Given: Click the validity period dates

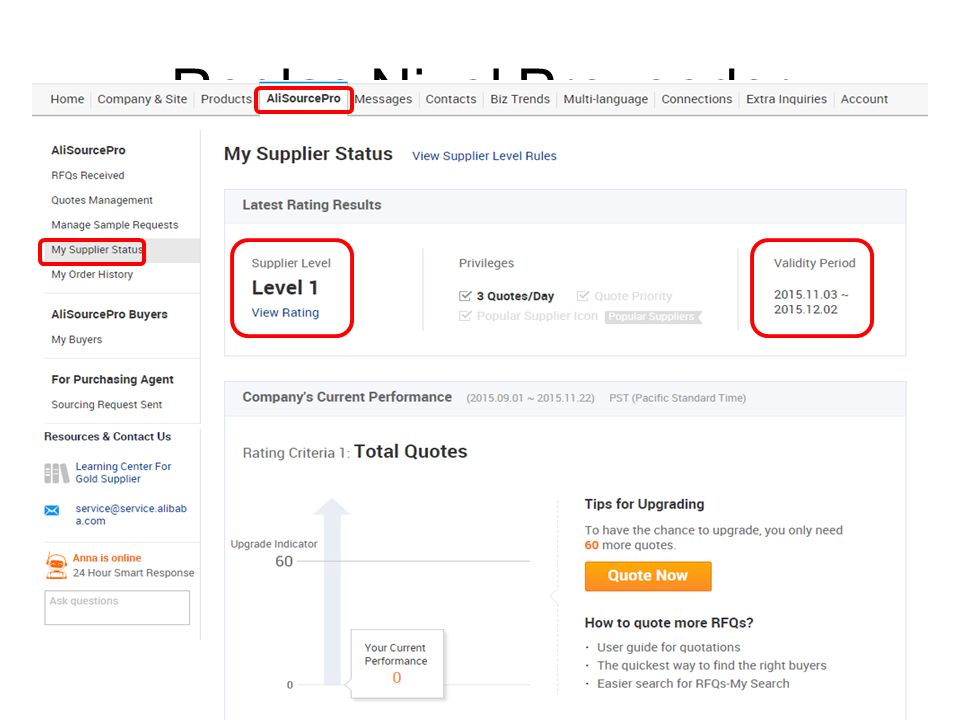Looking at the screenshot, I should 811,302.
